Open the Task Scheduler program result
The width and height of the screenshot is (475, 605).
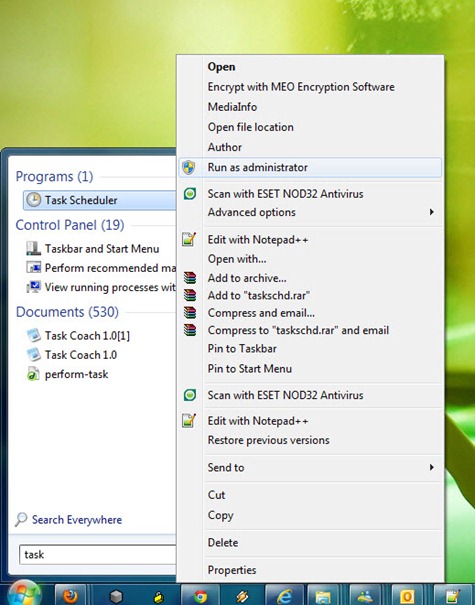click(x=100, y=200)
